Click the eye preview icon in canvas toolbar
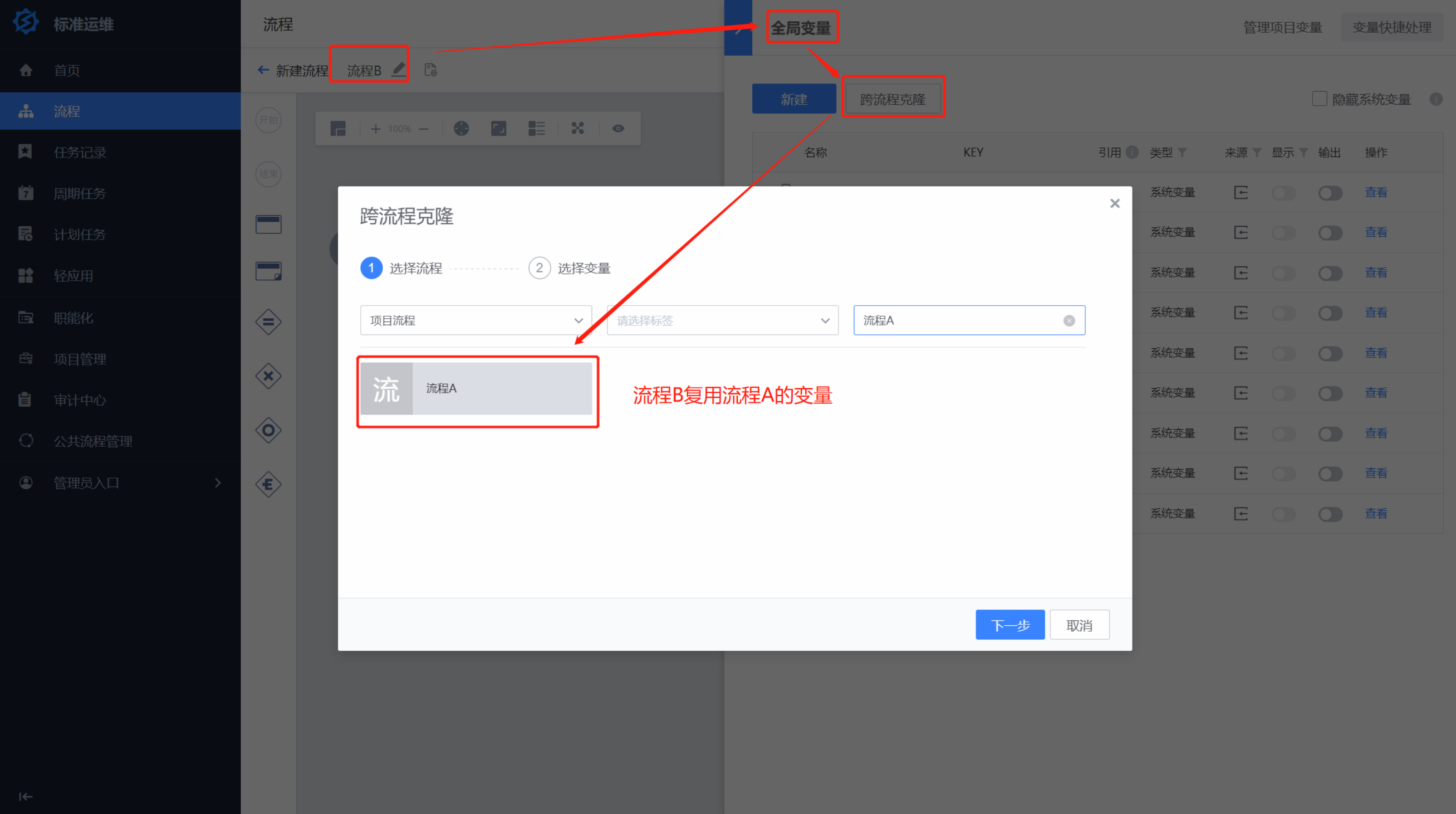This screenshot has width=1456, height=814. coord(618,129)
